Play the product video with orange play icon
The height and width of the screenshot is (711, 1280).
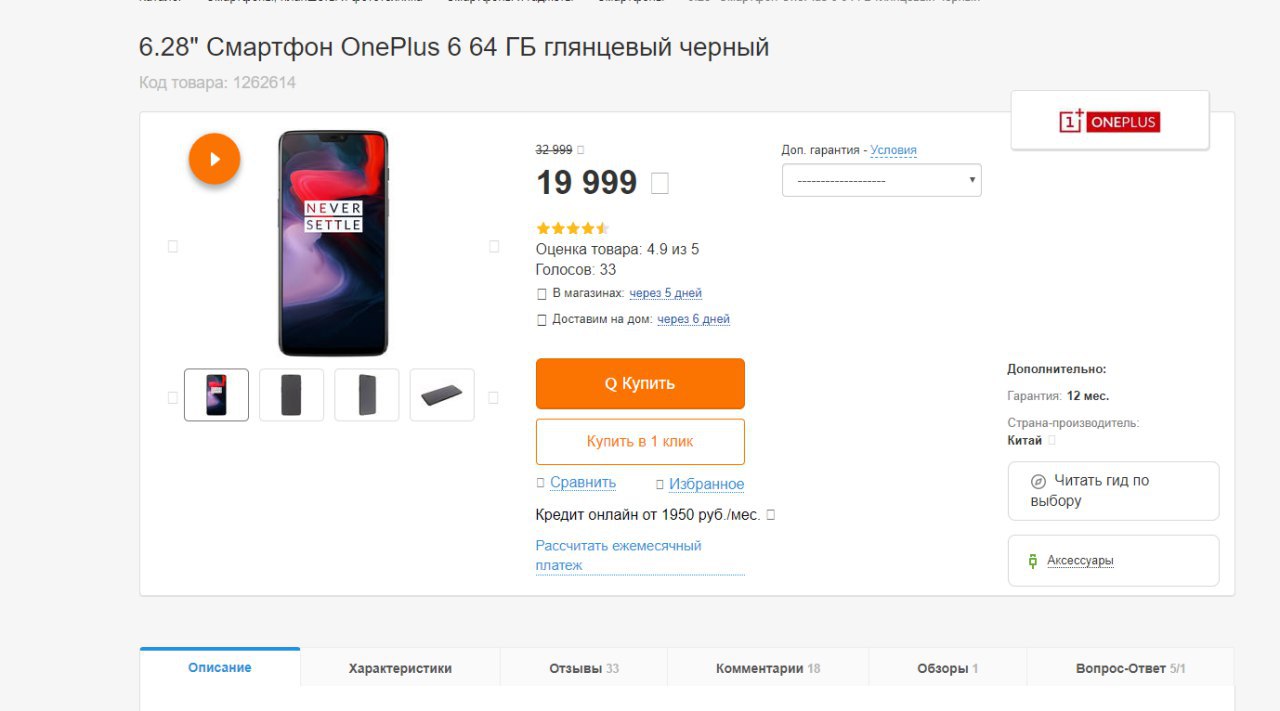pos(214,159)
